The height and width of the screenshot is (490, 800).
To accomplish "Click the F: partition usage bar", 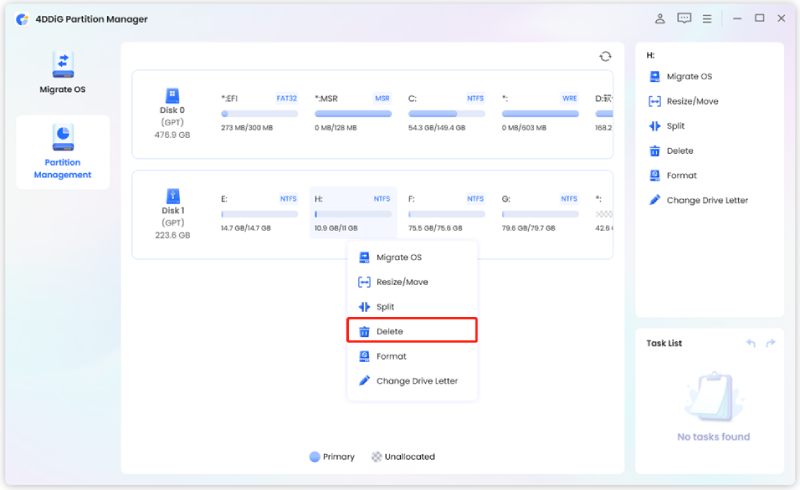I will point(446,214).
